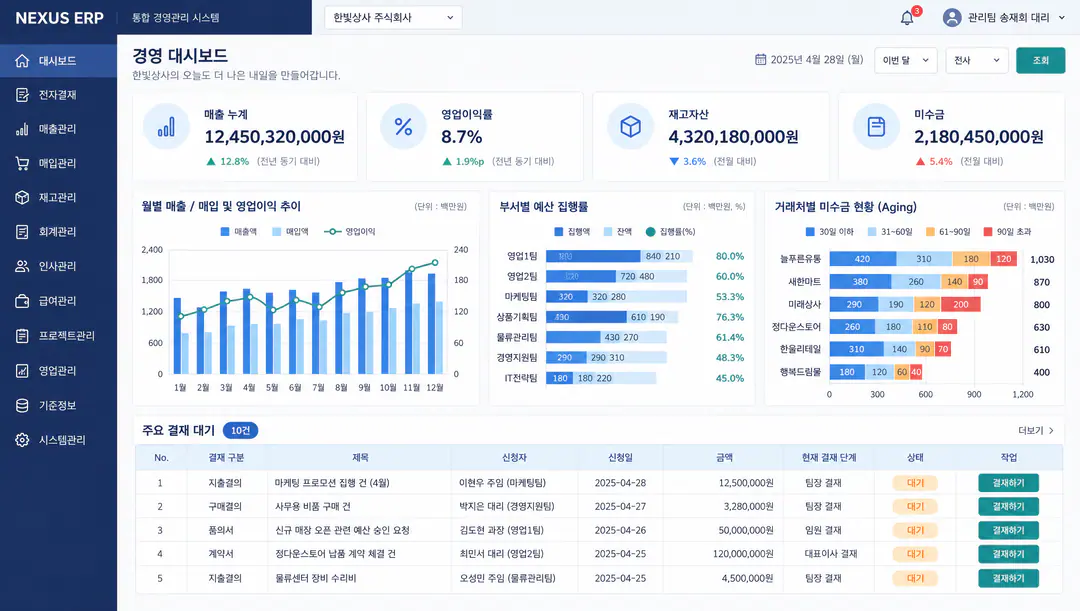The width and height of the screenshot is (1080, 611).
Task: Click 늘푸른유통 30일 이하 bar segment 420
Action: 862,259
